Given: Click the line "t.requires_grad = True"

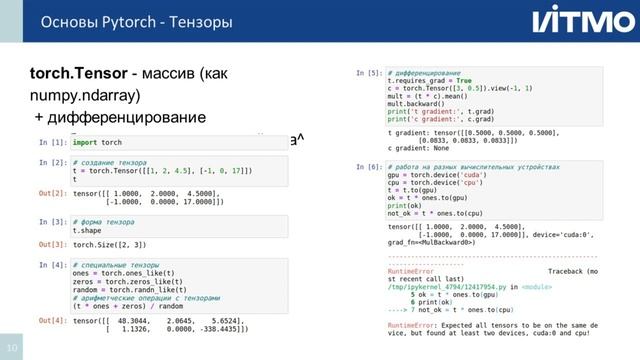Looking at the screenshot, I should pyautogui.click(x=429, y=81).
